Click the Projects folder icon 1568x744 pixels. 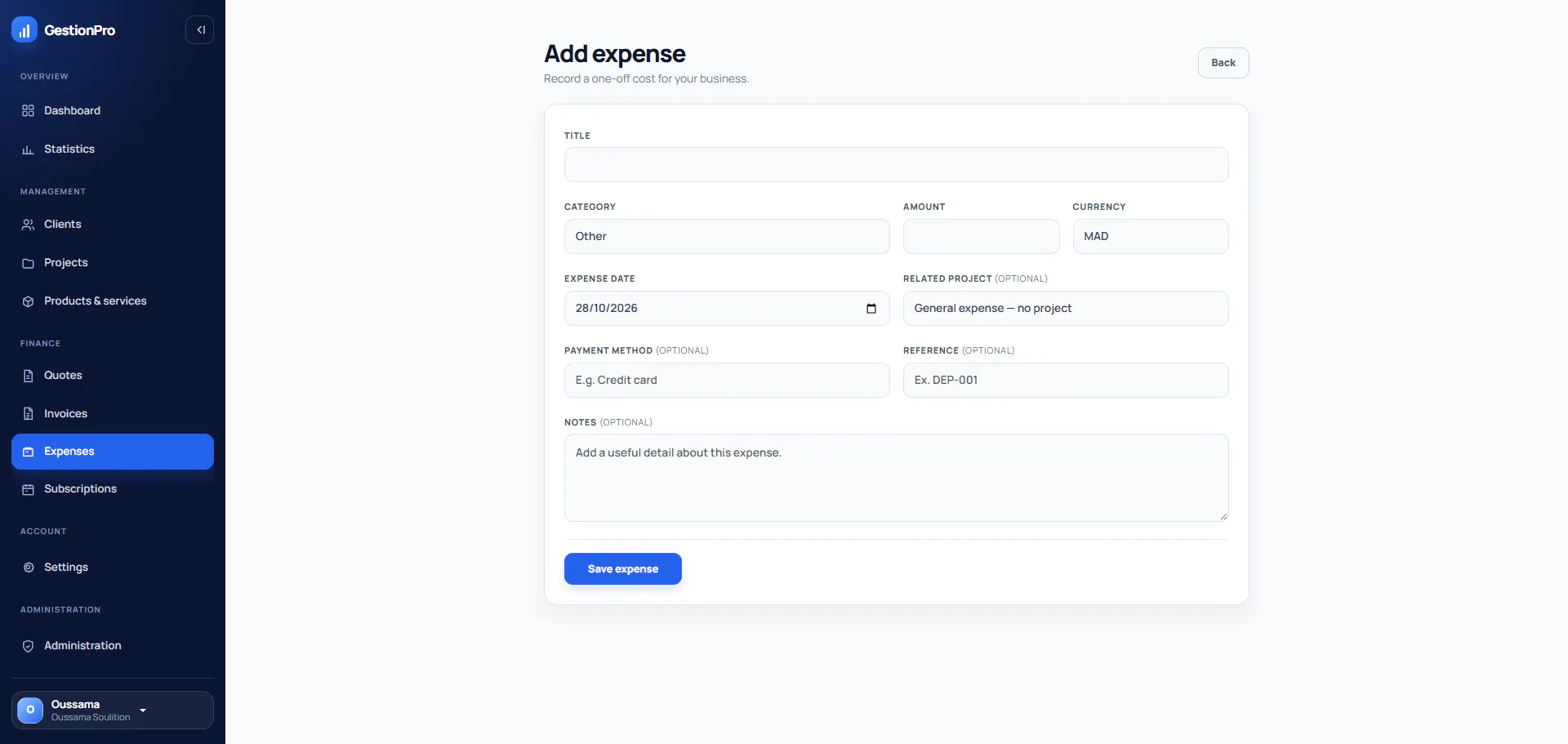tap(28, 263)
